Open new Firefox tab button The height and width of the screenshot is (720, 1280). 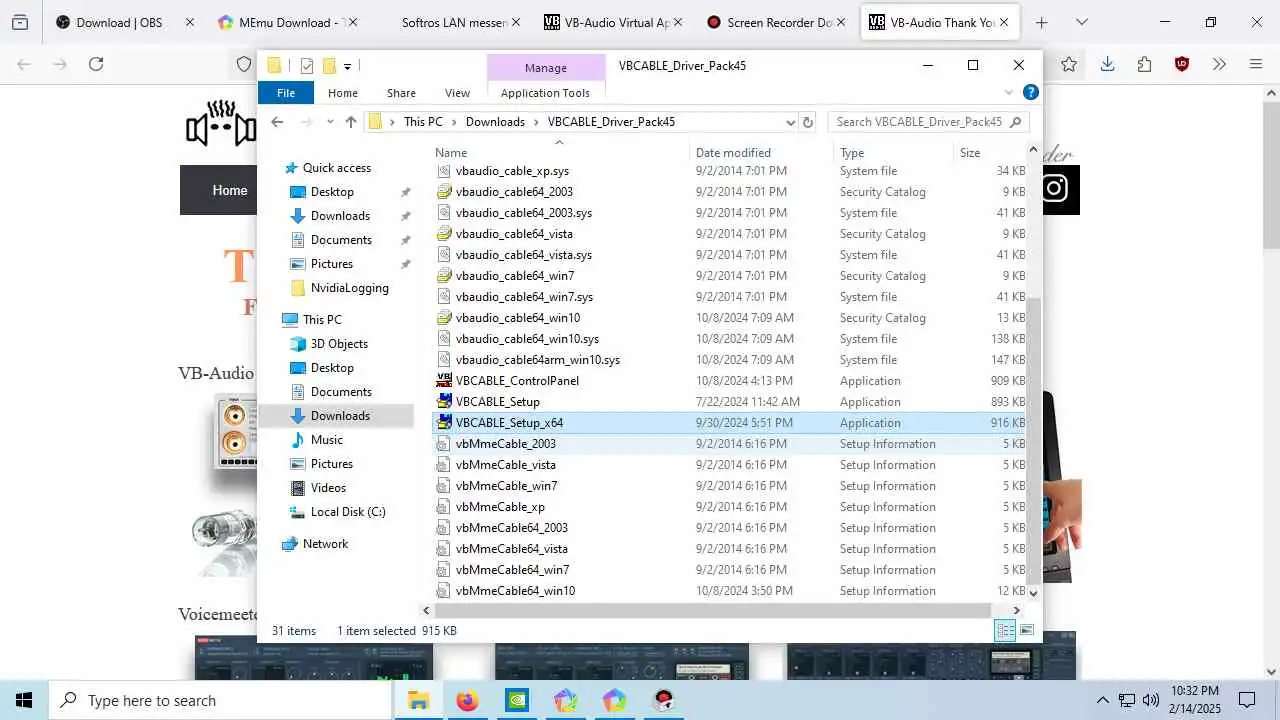1041,22
